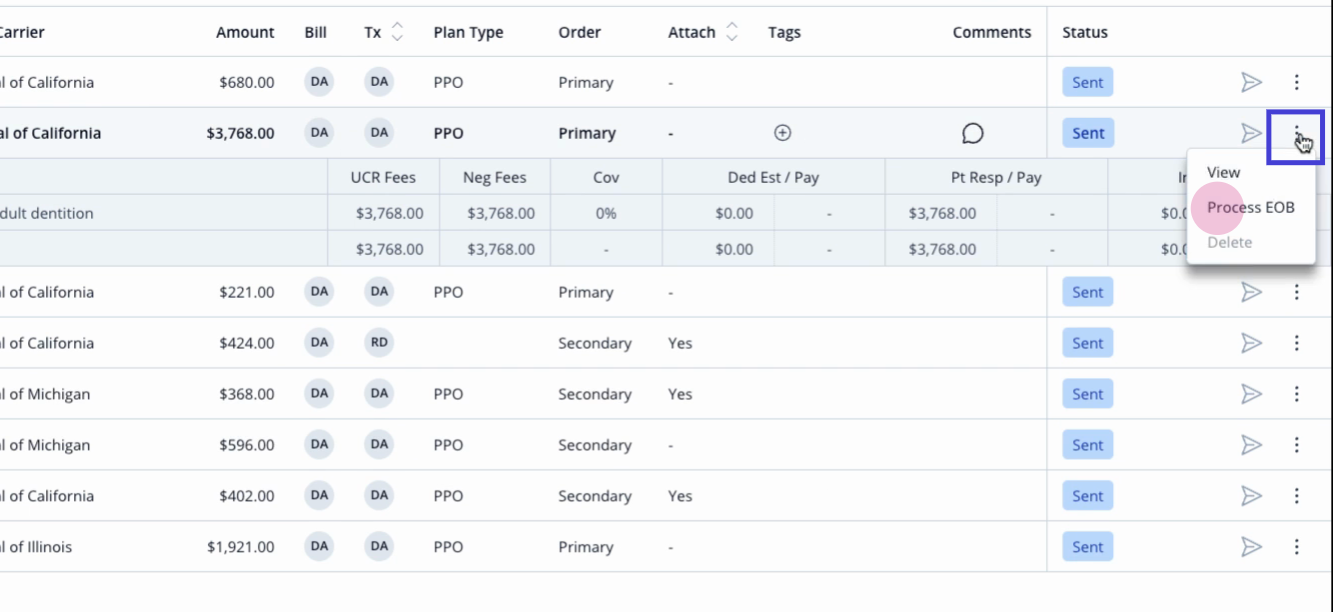Open more options on $368.00 row

click(1297, 394)
